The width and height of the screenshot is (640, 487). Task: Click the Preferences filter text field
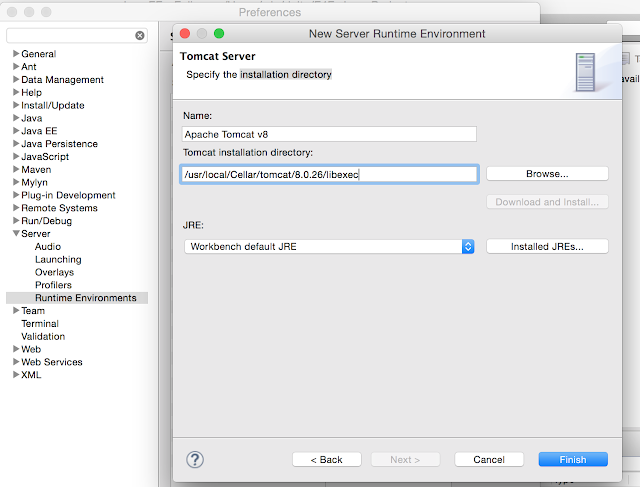(77, 36)
